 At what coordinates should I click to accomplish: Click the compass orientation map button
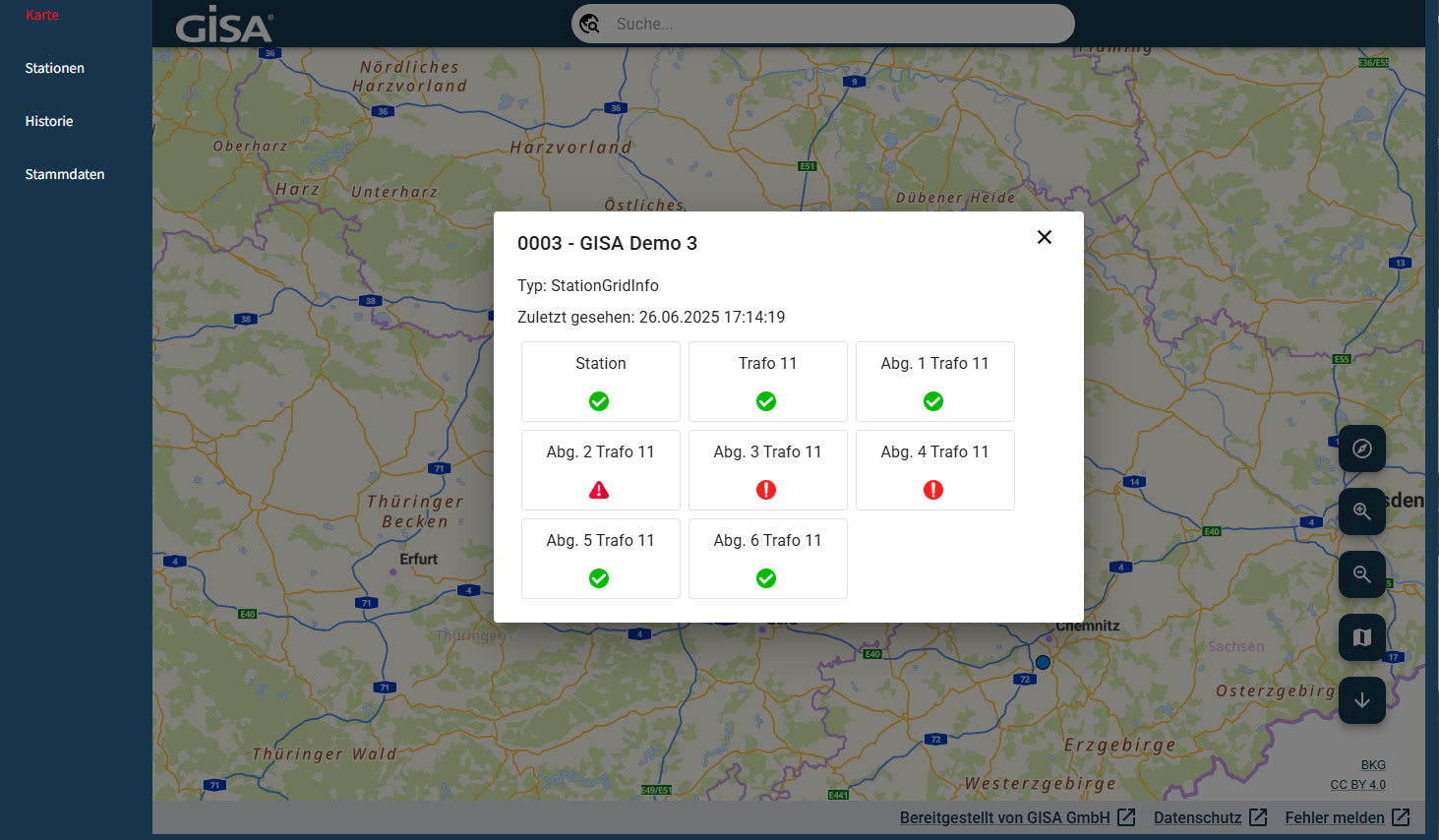1361,449
